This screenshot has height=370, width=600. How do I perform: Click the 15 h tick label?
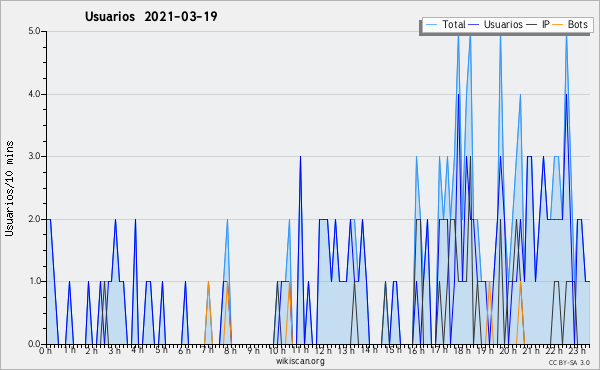pos(393,351)
